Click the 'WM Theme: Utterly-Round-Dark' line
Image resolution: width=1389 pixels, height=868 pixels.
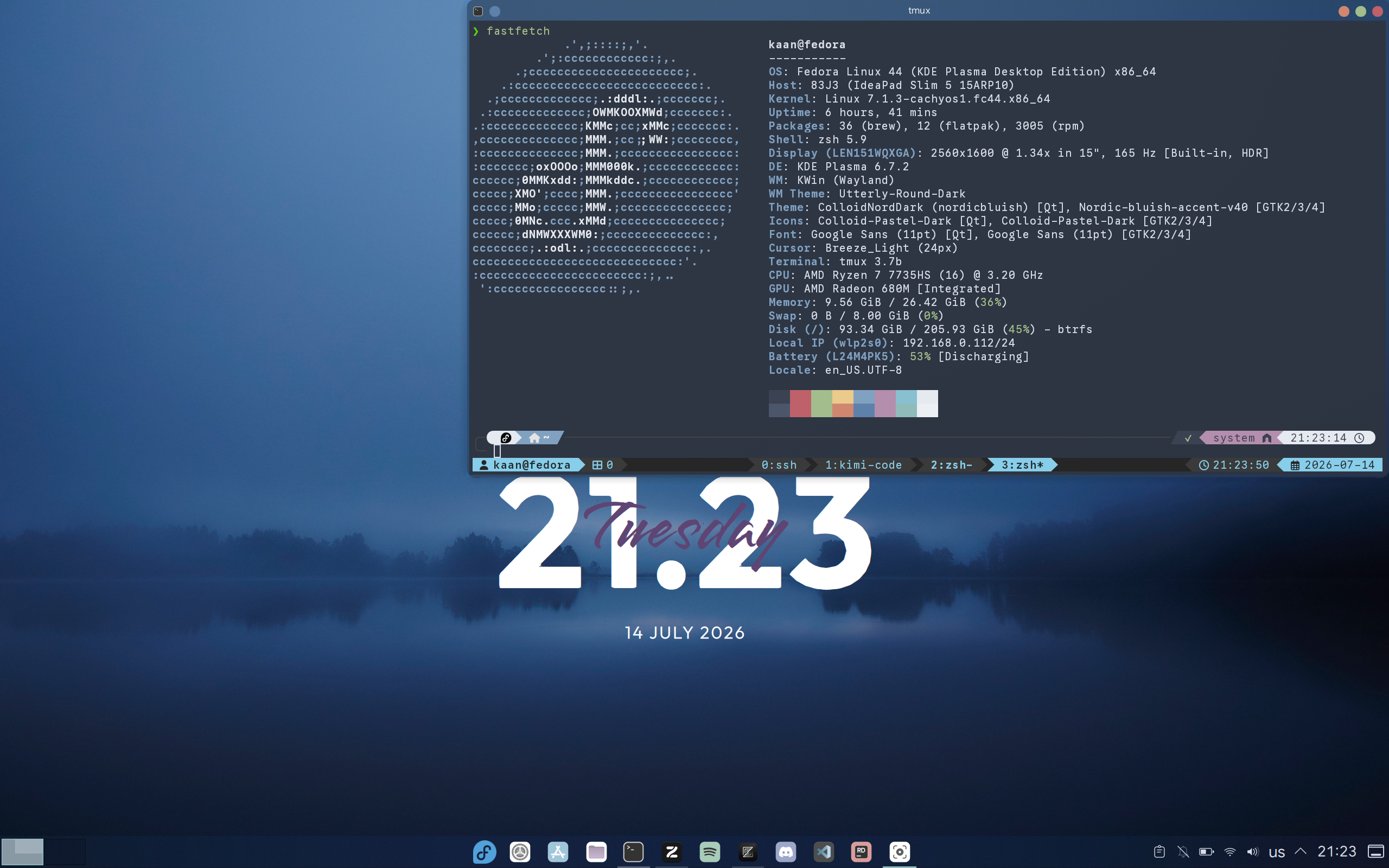click(x=866, y=194)
